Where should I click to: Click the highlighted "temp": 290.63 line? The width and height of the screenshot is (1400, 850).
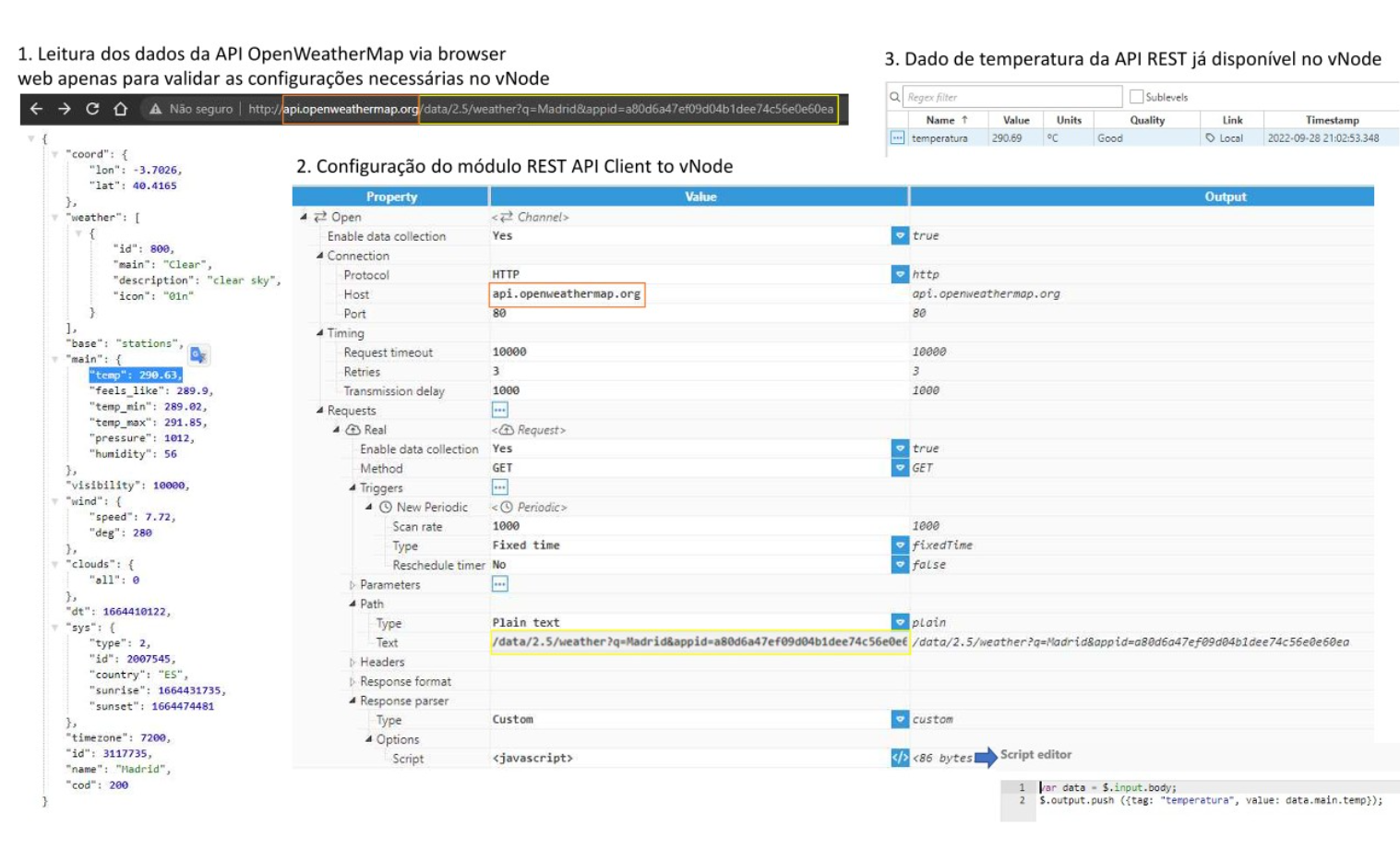click(136, 376)
